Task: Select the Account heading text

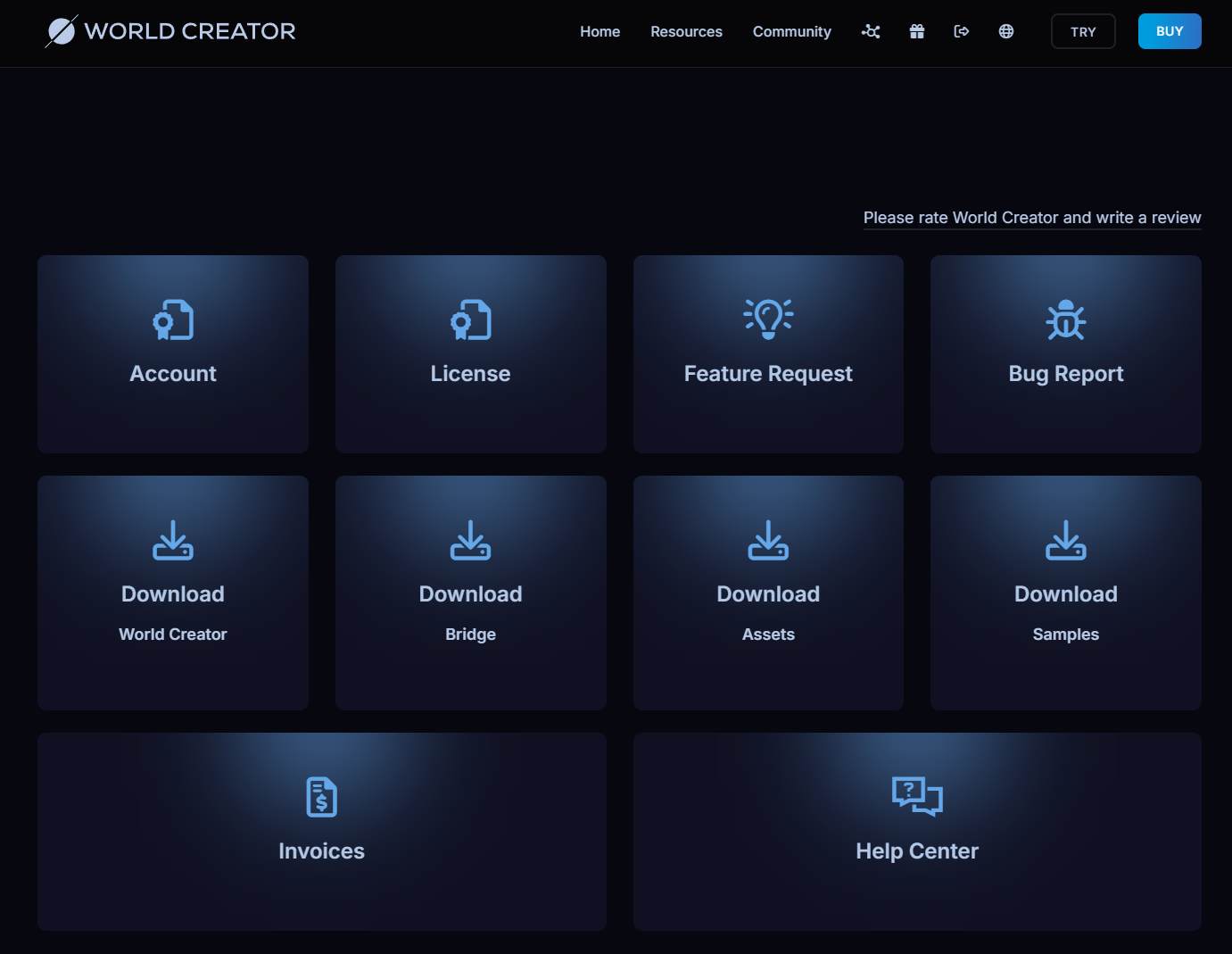Action: (173, 374)
